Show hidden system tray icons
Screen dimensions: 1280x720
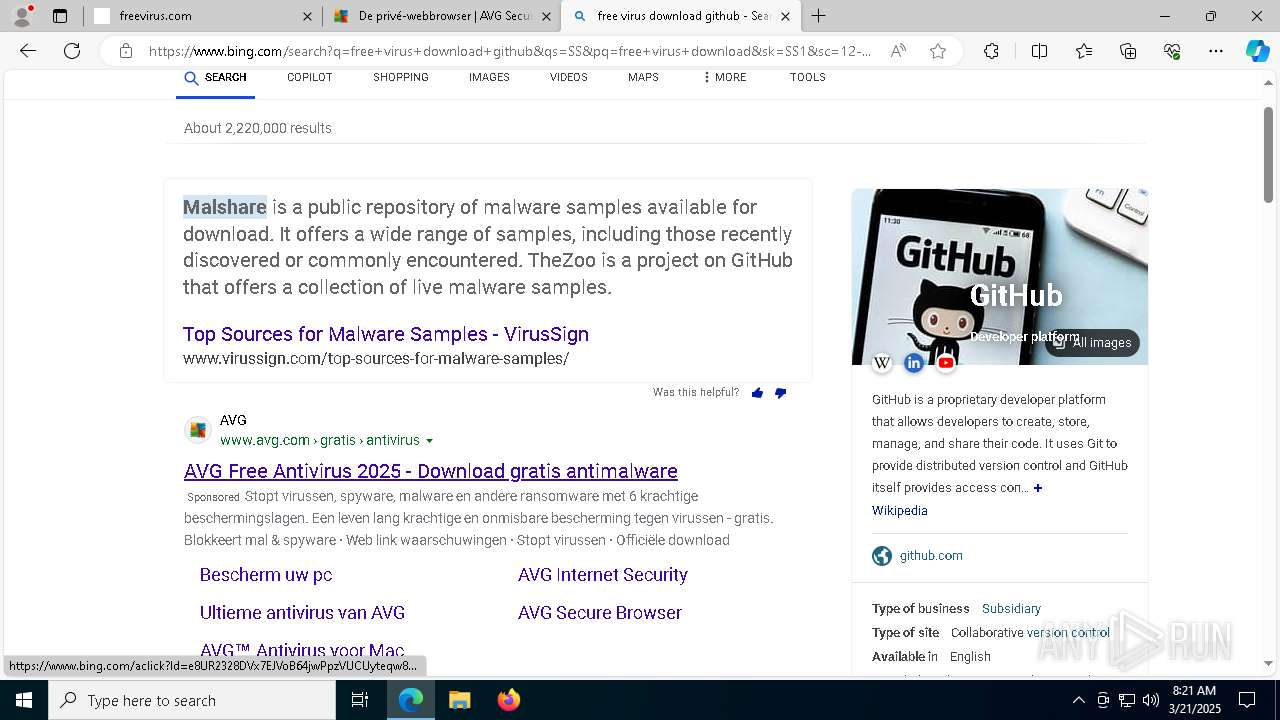[x=1078, y=700]
